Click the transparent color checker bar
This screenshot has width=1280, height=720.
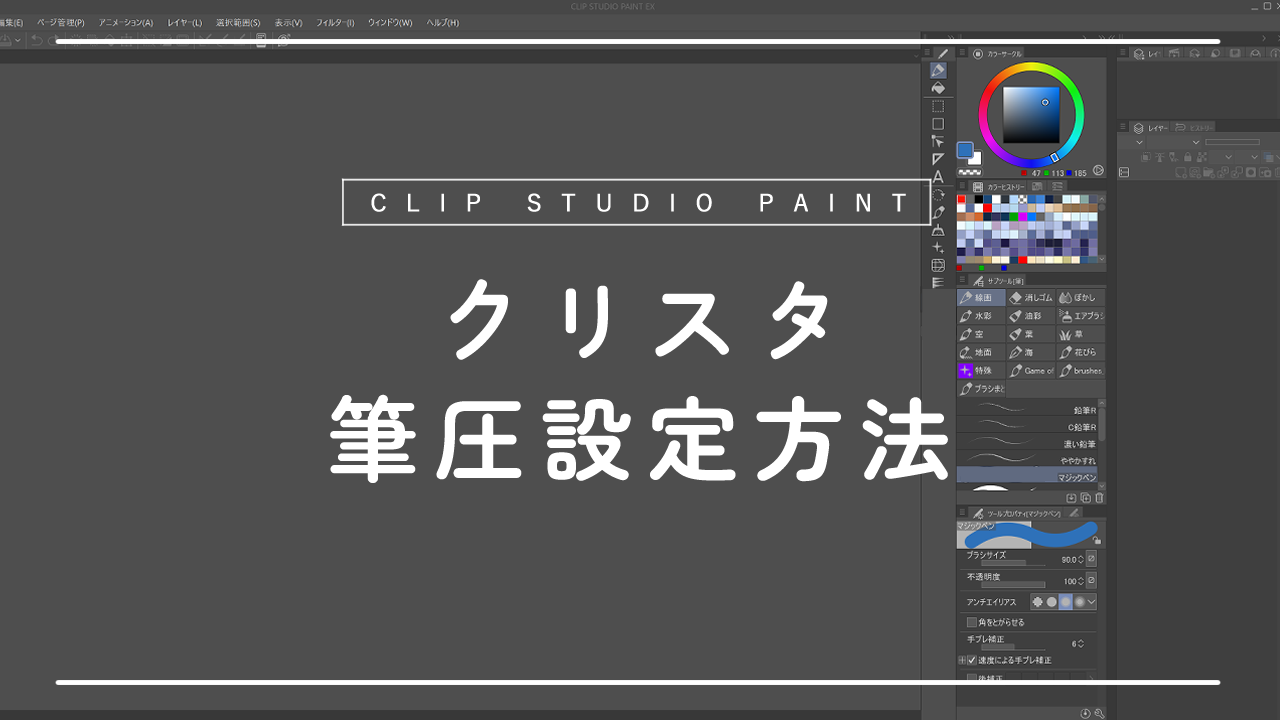(x=969, y=172)
